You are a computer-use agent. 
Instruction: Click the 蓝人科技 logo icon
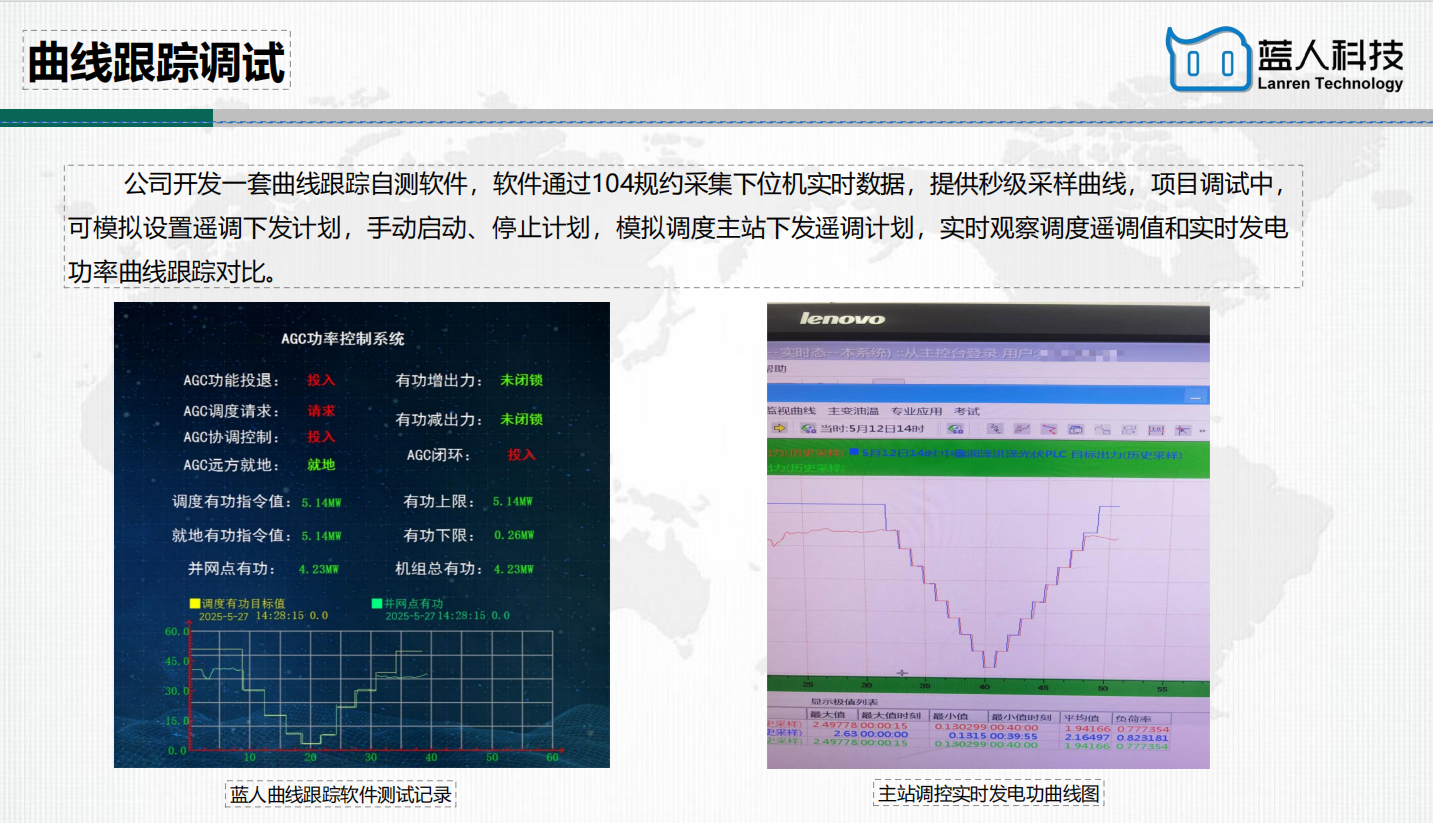[1208, 62]
